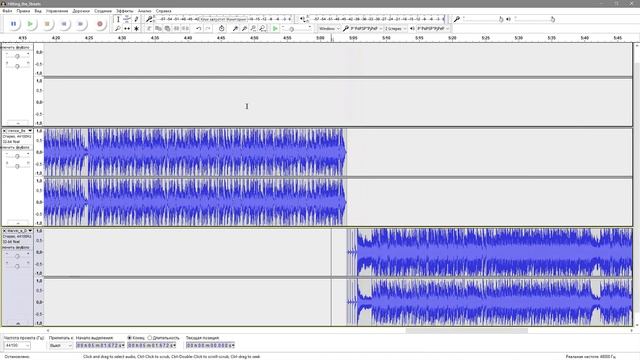Open the Анализ menu
Screen dimensions: 640x360
click(144, 11)
